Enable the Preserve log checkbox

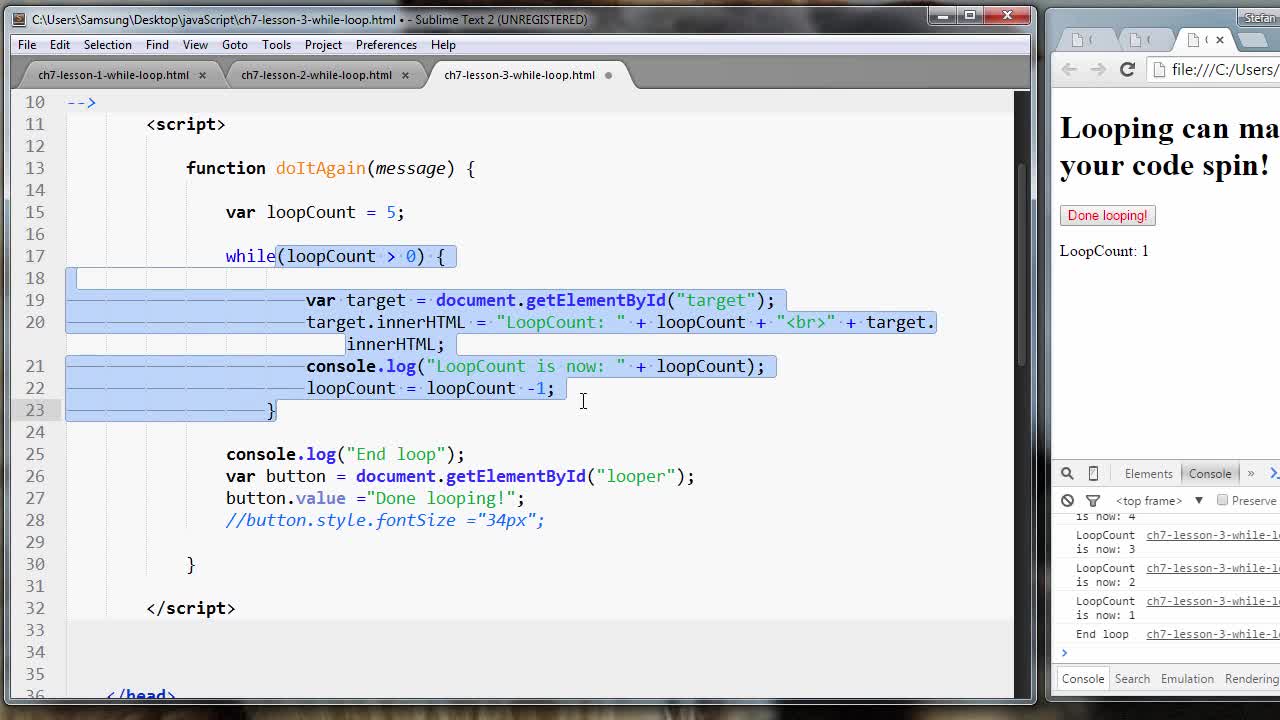coord(1222,500)
